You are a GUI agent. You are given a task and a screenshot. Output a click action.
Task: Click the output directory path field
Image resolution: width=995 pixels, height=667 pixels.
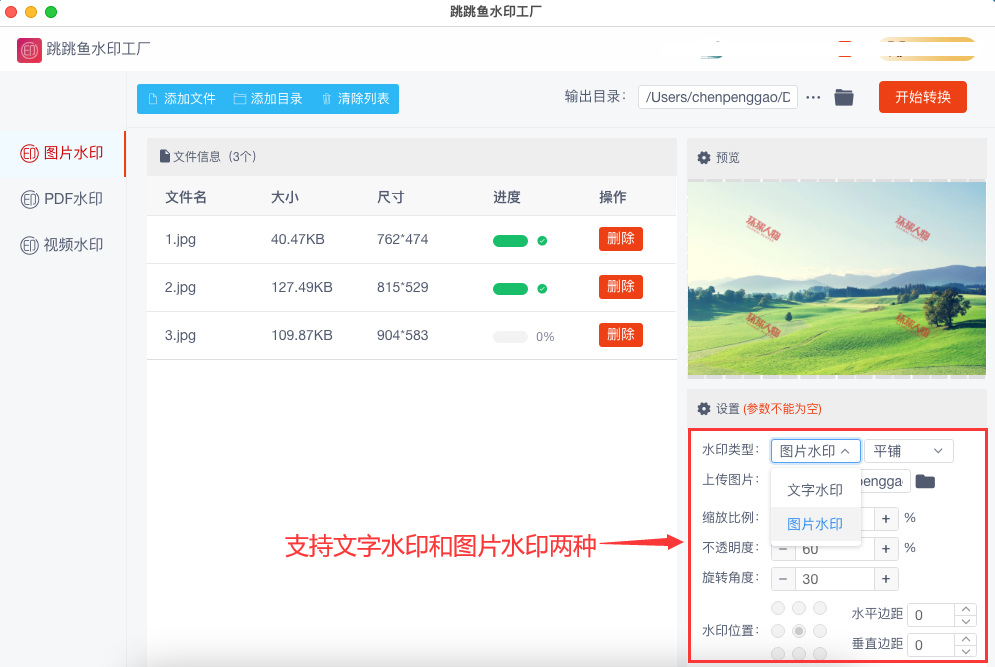[717, 97]
